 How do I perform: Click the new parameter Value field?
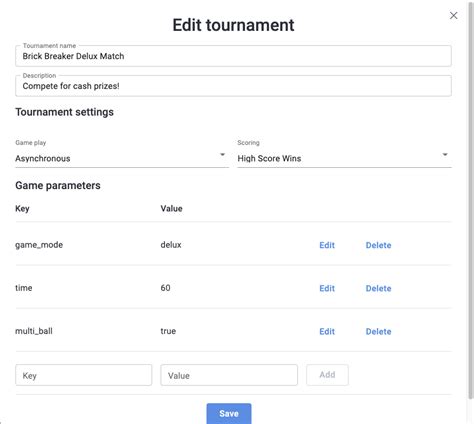229,375
